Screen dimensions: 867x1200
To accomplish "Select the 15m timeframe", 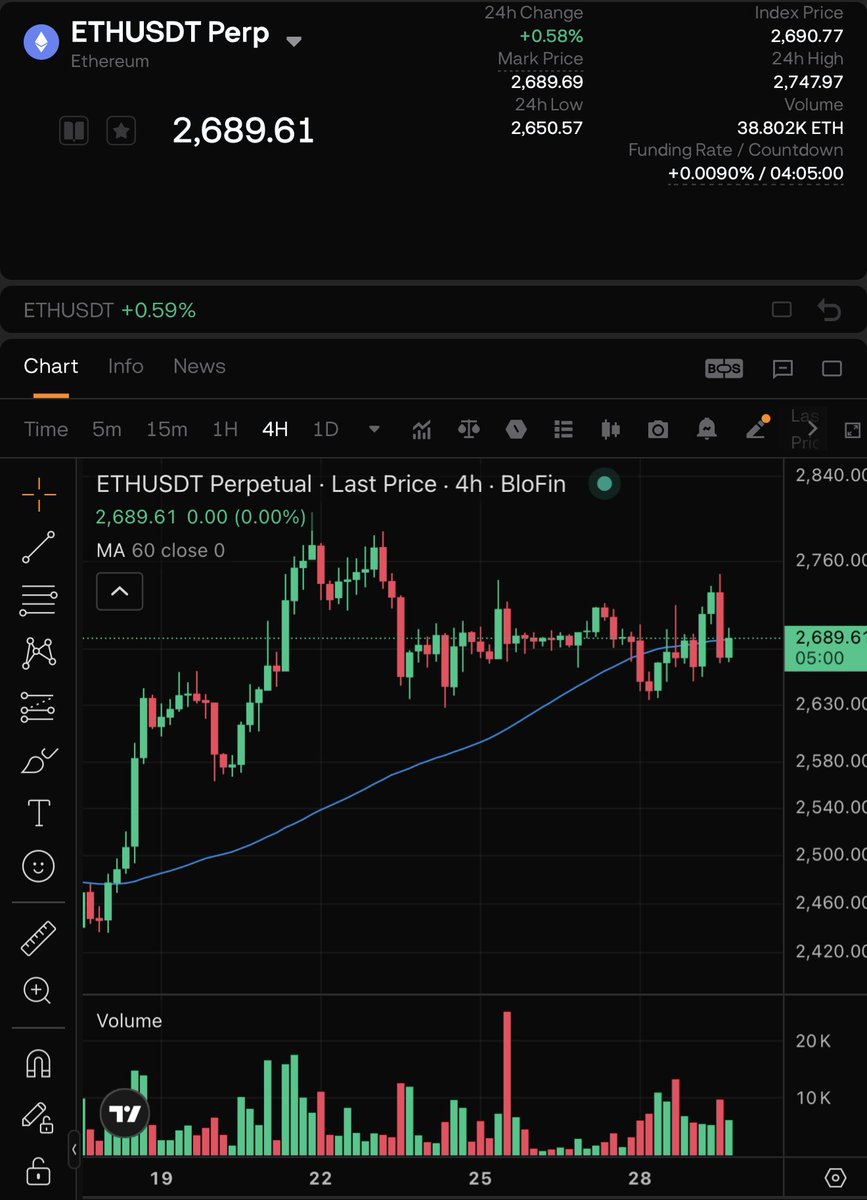I will [167, 429].
